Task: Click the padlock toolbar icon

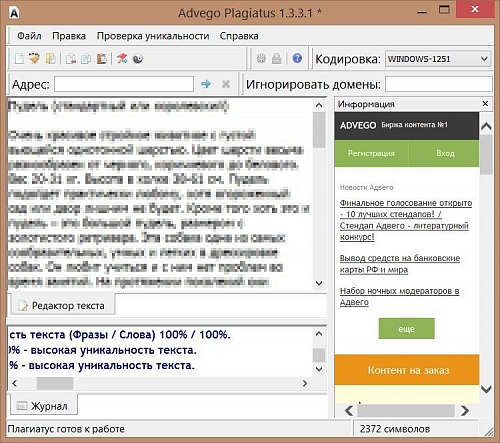Action: point(276,59)
